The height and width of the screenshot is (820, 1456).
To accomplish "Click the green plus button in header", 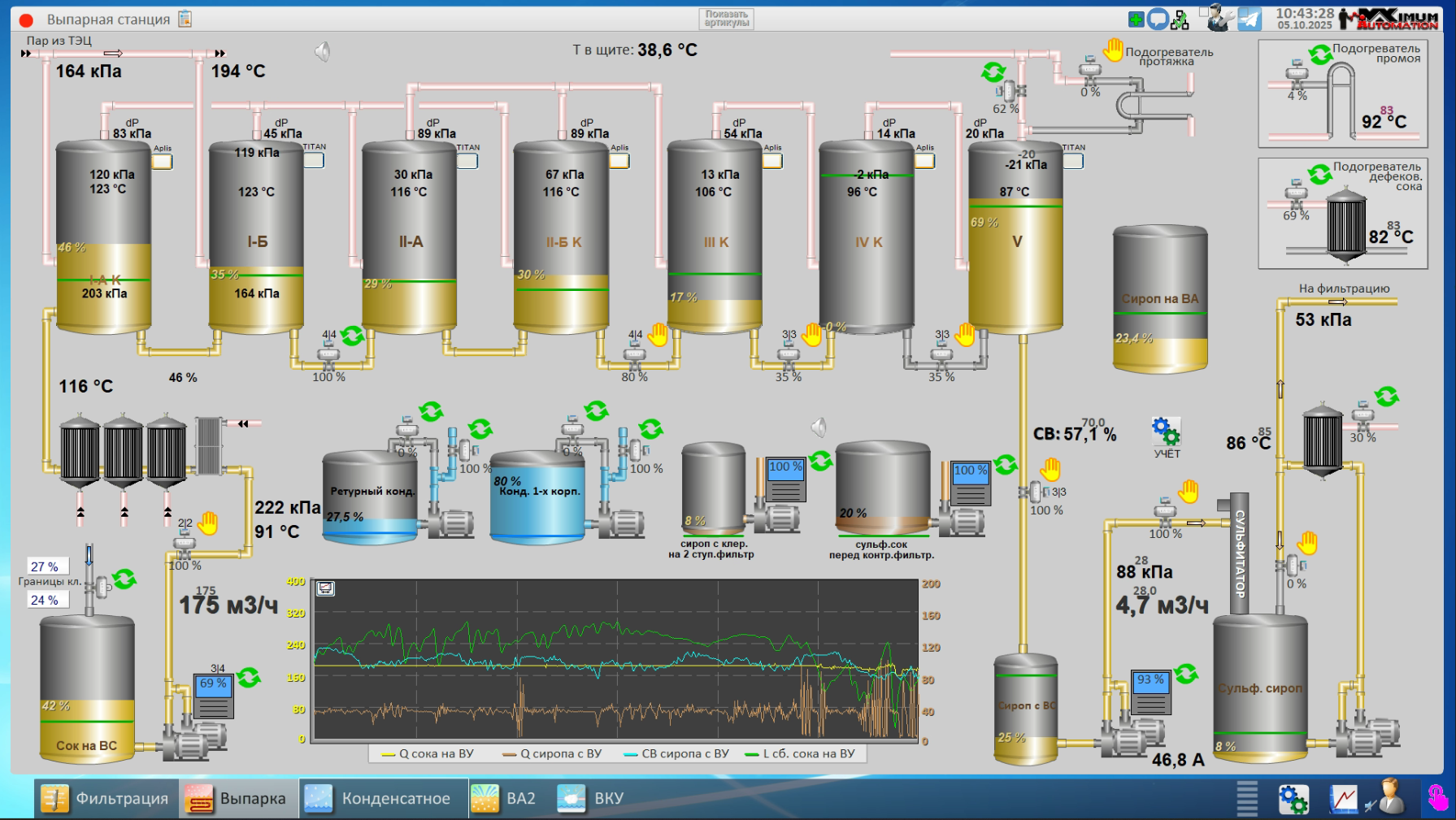I will (x=1136, y=20).
